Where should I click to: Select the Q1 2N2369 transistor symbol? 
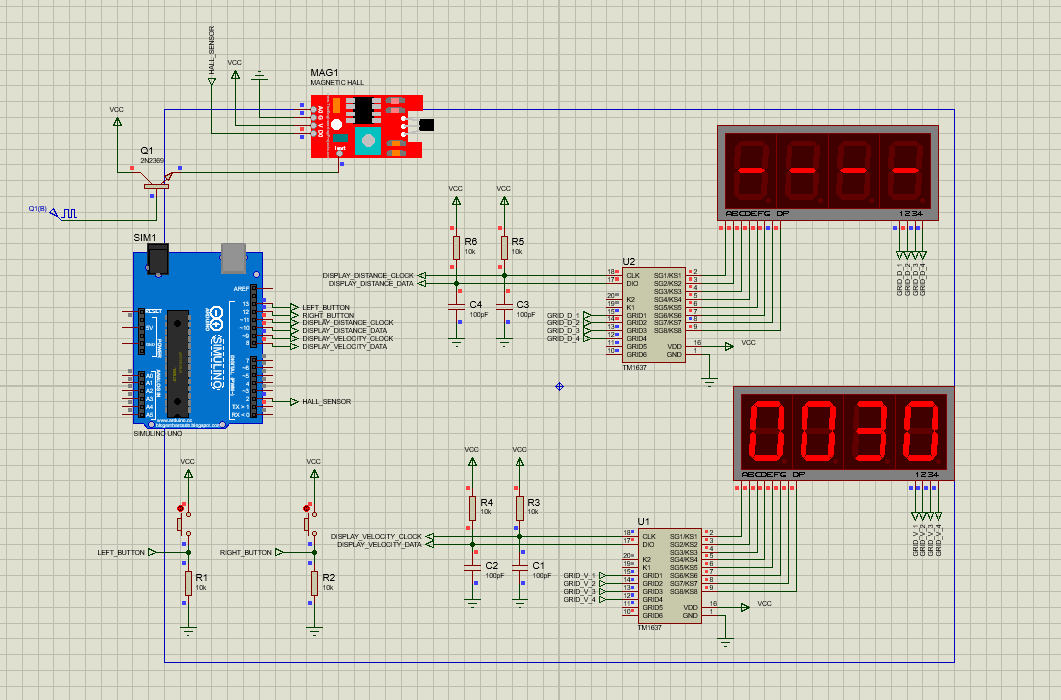156,180
